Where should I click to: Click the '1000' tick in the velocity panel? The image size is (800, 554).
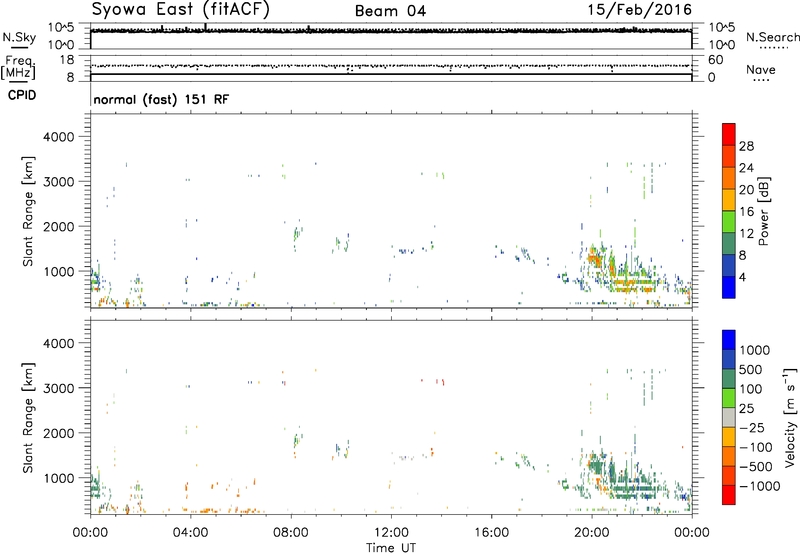click(58, 478)
